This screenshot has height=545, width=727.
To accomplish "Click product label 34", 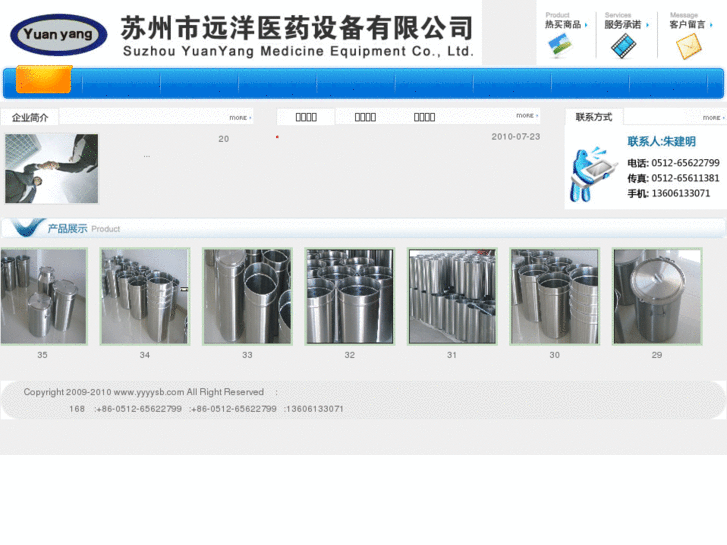I will tap(145, 355).
